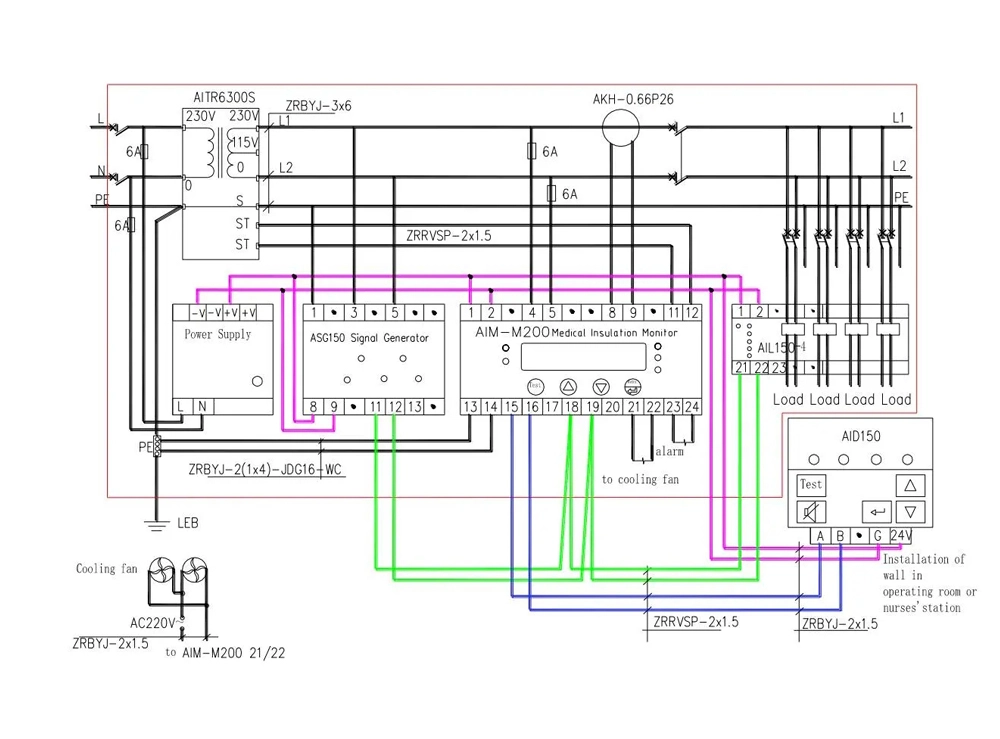
Task: Select terminal 24V on AID150
Action: [x=901, y=537]
